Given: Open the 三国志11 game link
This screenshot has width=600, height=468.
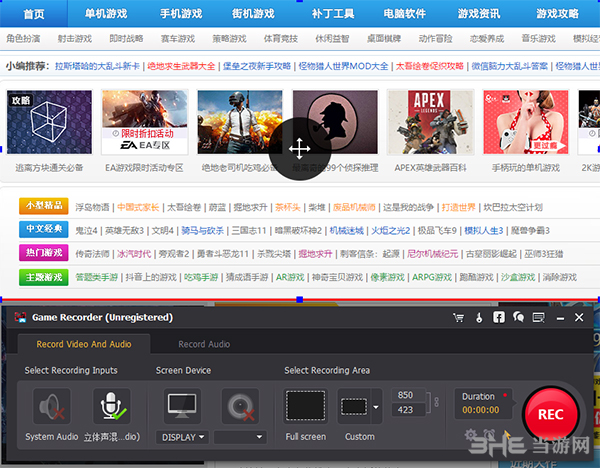Looking at the screenshot, I should tap(249, 231).
